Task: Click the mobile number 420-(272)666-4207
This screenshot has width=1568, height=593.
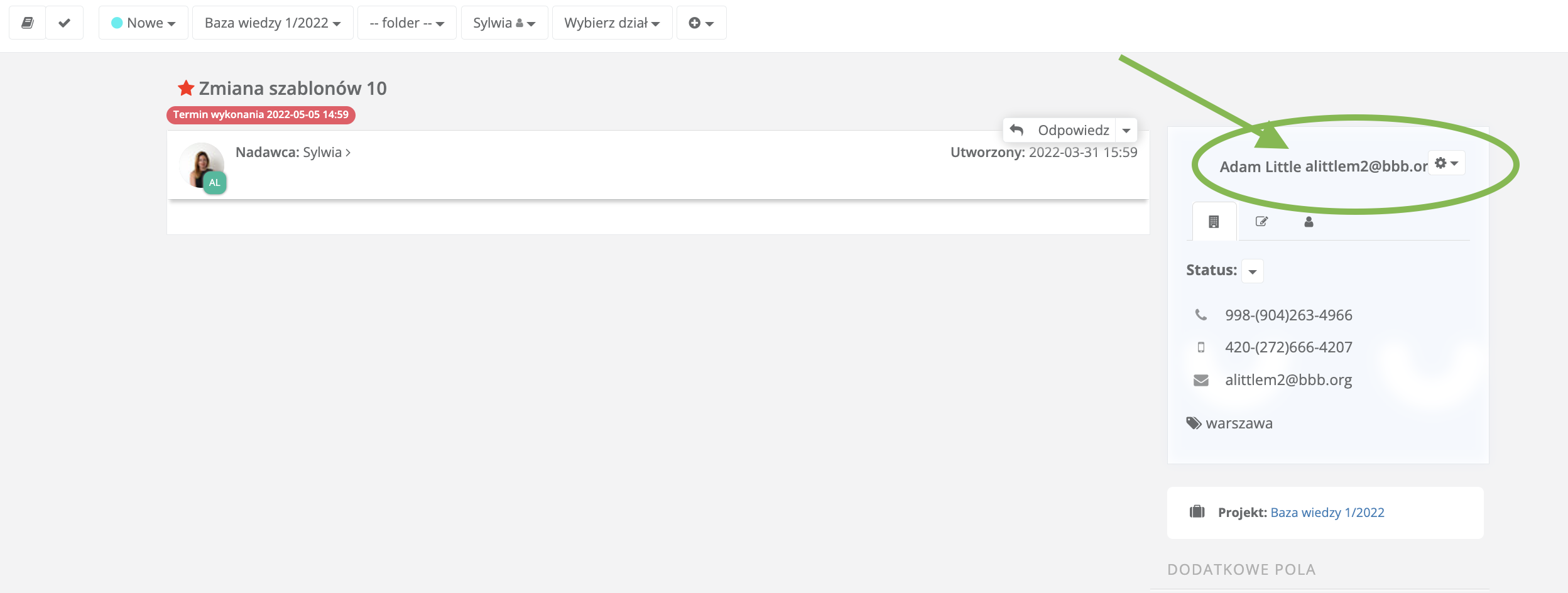Action: tap(1288, 347)
